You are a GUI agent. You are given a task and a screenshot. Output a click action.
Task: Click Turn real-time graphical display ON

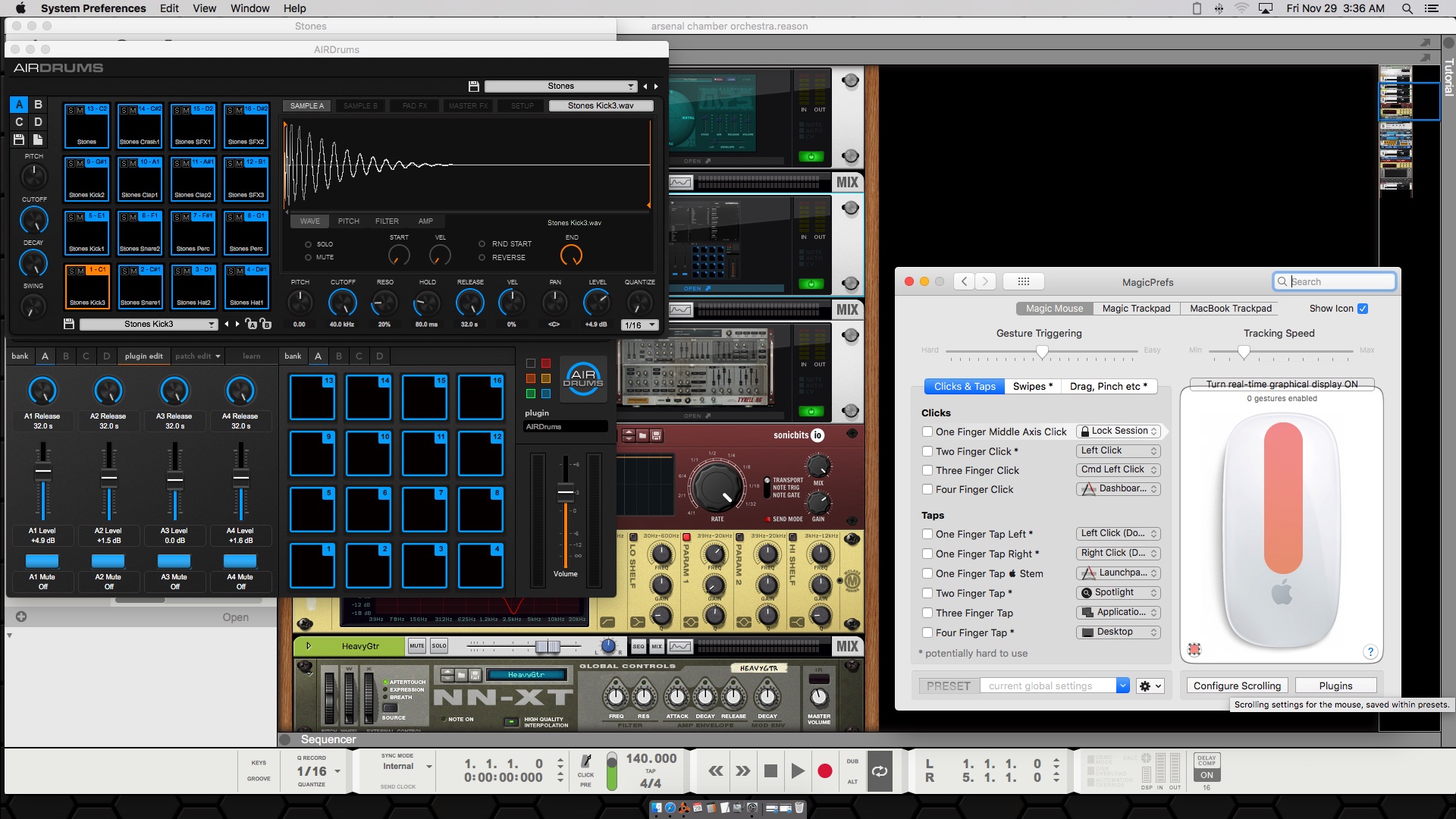[x=1282, y=384]
